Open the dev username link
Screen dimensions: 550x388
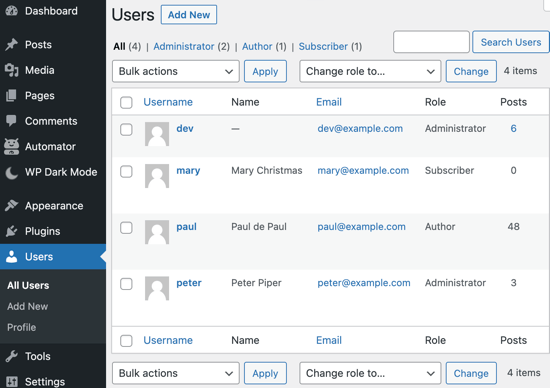coord(185,128)
